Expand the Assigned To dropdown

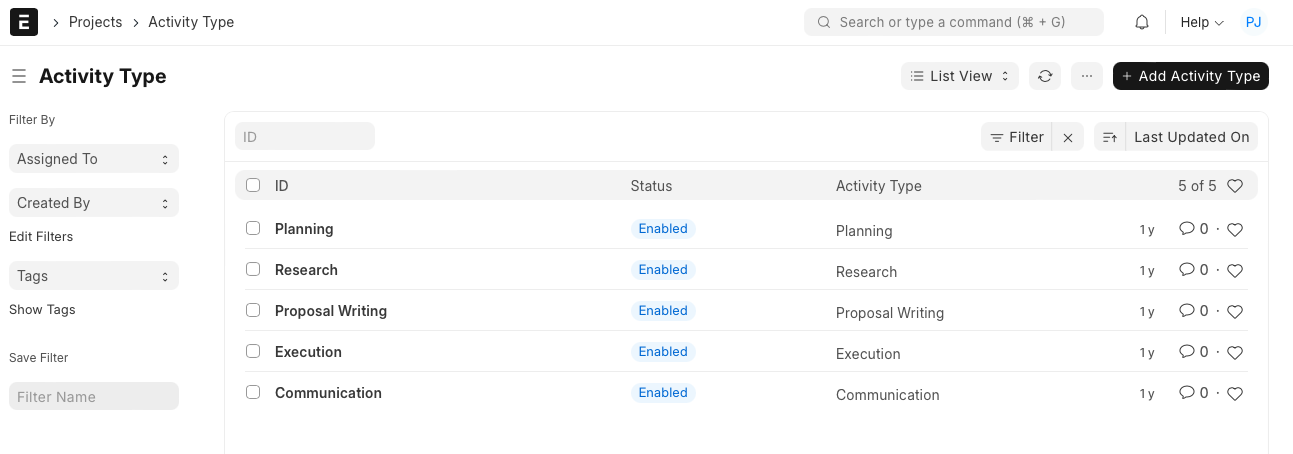tap(94, 159)
